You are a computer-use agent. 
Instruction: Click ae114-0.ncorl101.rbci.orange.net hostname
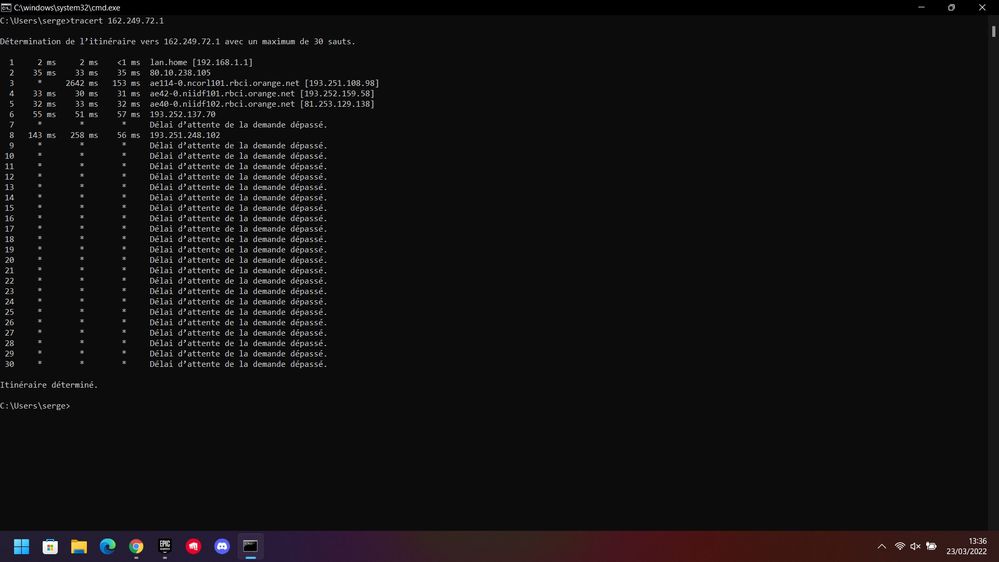tap(224, 83)
